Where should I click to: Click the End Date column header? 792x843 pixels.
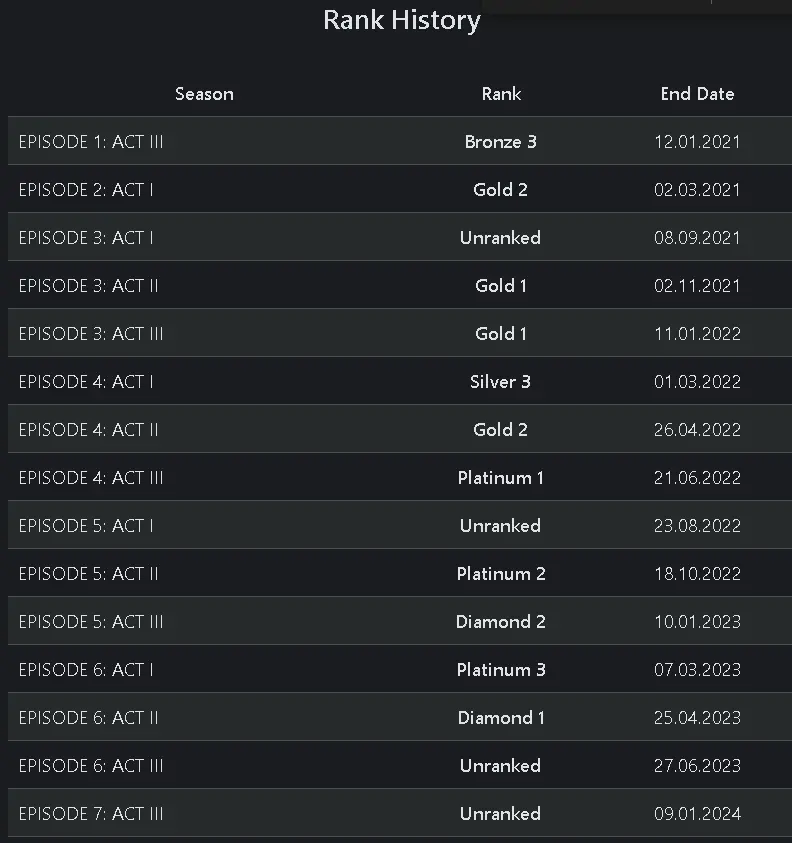coord(697,94)
